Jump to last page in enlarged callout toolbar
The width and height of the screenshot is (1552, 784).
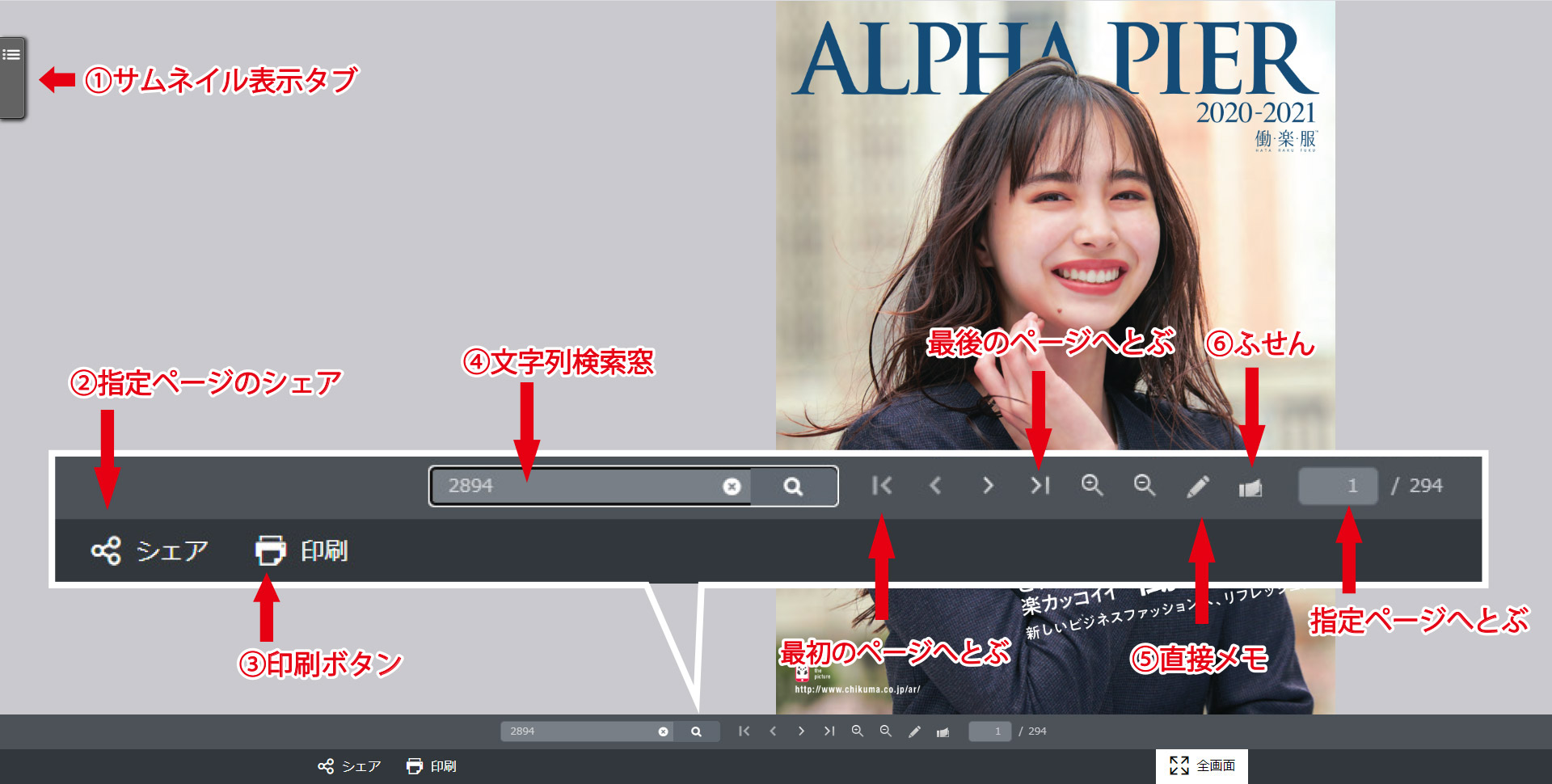pyautogui.click(x=1040, y=486)
